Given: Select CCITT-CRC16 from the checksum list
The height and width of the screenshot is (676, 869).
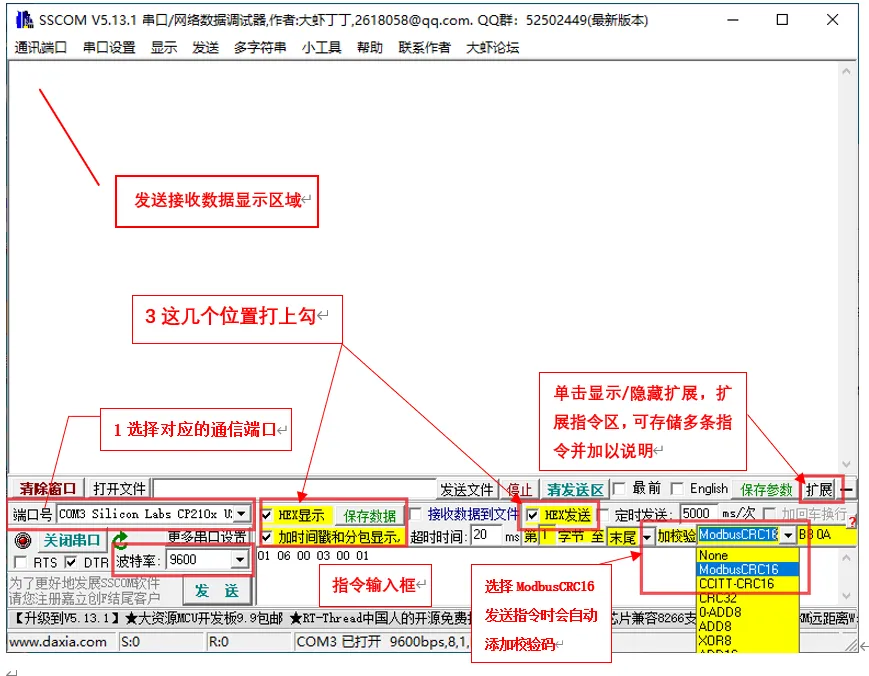Looking at the screenshot, I should (737, 584).
